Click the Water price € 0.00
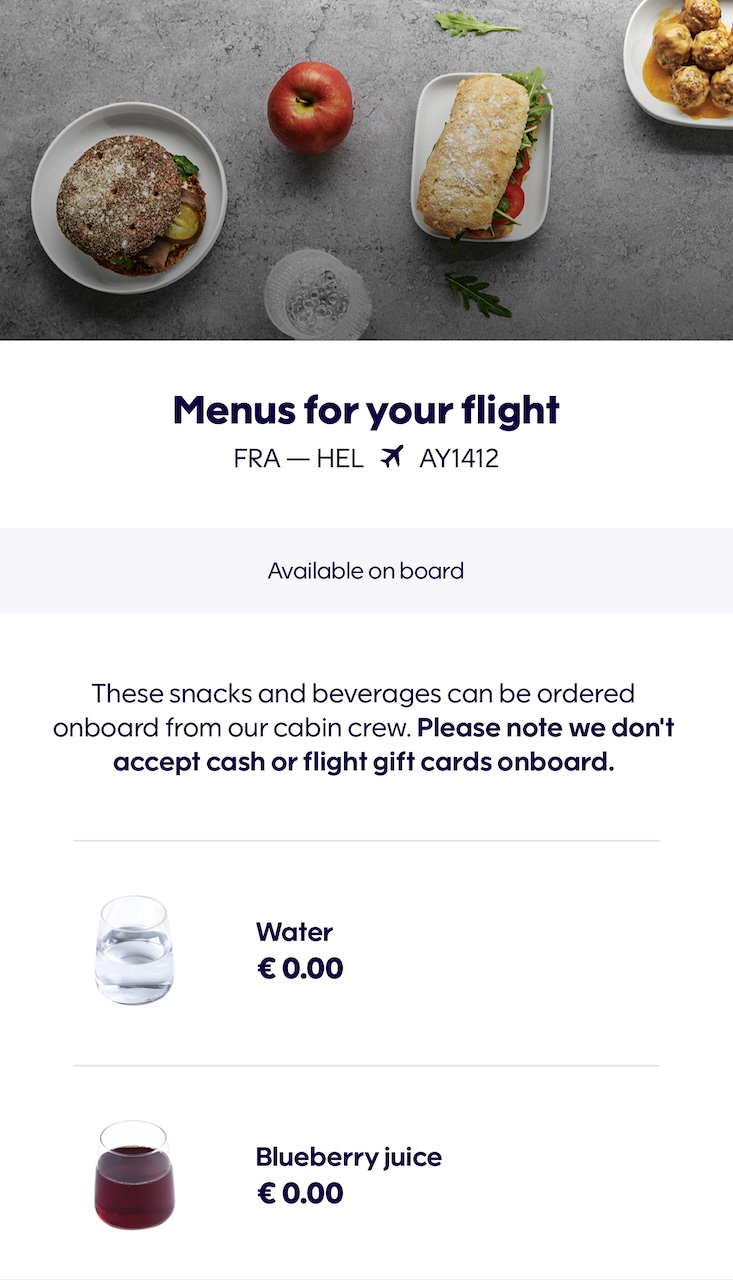 click(300, 968)
